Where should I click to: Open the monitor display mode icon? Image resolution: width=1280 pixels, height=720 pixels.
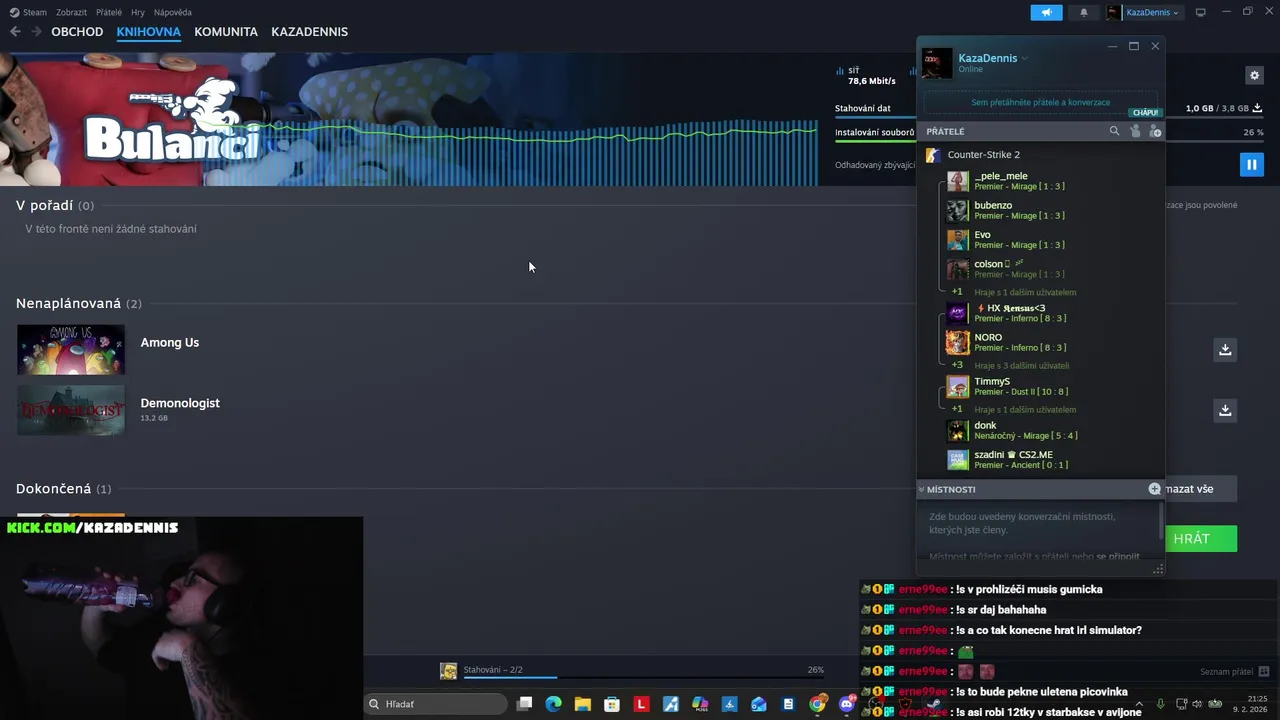click(1201, 12)
